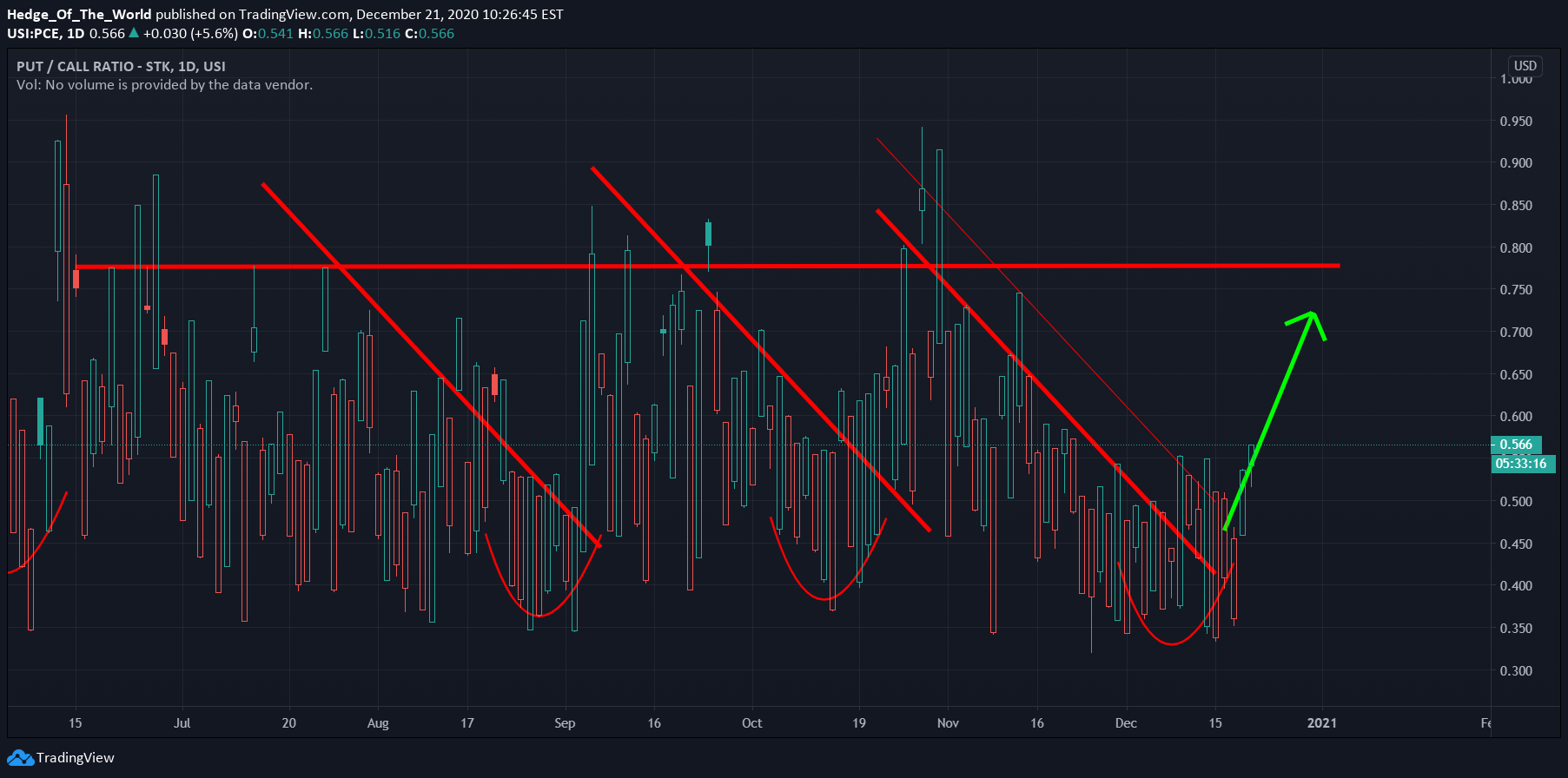Viewport: 1568px width, 778px height.
Task: Click the 0.950 price axis label
Action: [x=1516, y=122]
